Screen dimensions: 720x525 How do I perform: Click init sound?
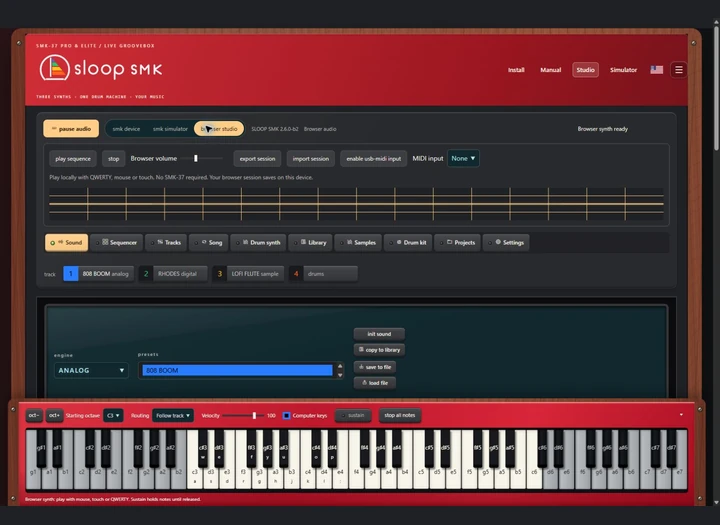(379, 334)
